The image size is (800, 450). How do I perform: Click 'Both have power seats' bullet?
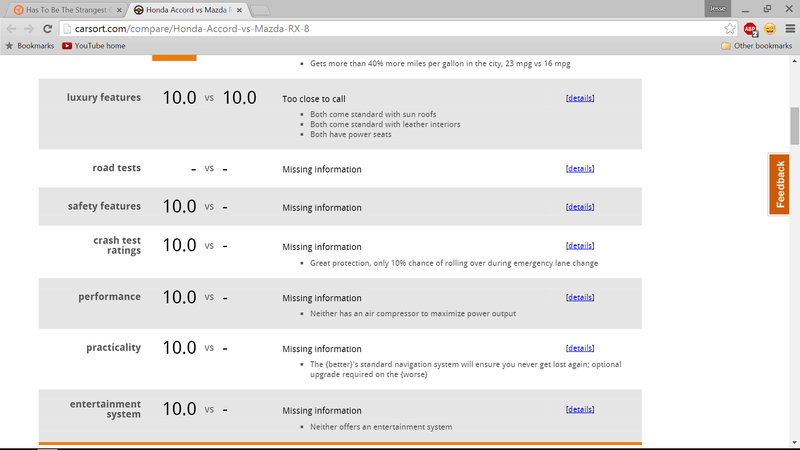coord(351,134)
